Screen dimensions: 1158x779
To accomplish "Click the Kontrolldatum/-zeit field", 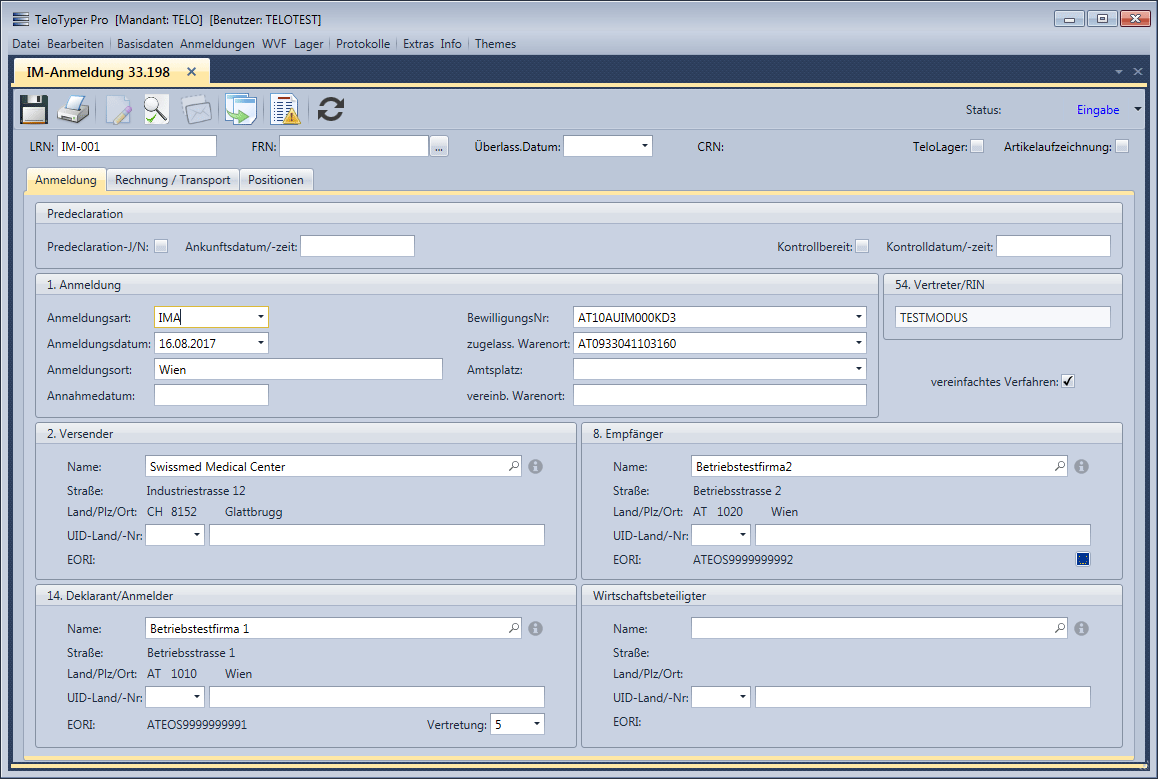I will (1053, 246).
